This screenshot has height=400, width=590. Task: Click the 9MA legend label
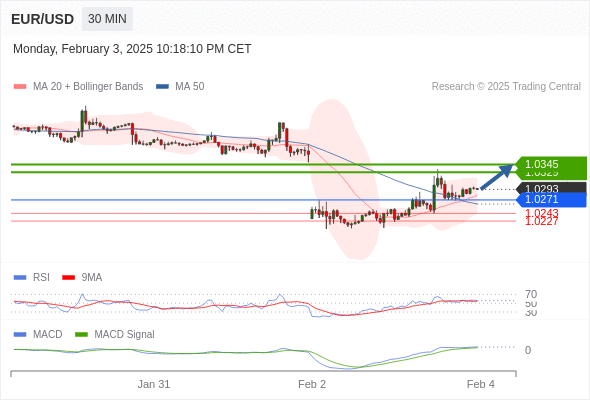tap(92, 278)
